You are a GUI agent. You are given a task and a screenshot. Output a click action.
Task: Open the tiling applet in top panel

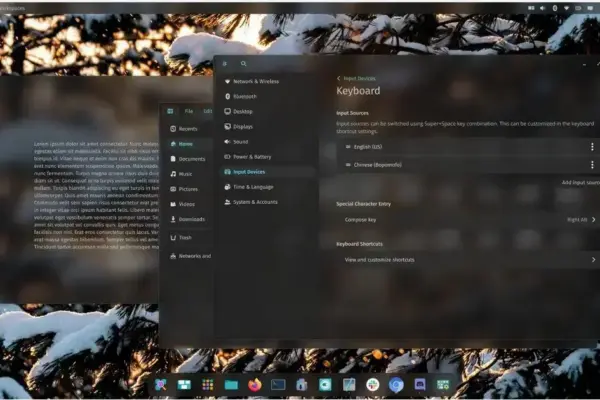tap(531, 8)
